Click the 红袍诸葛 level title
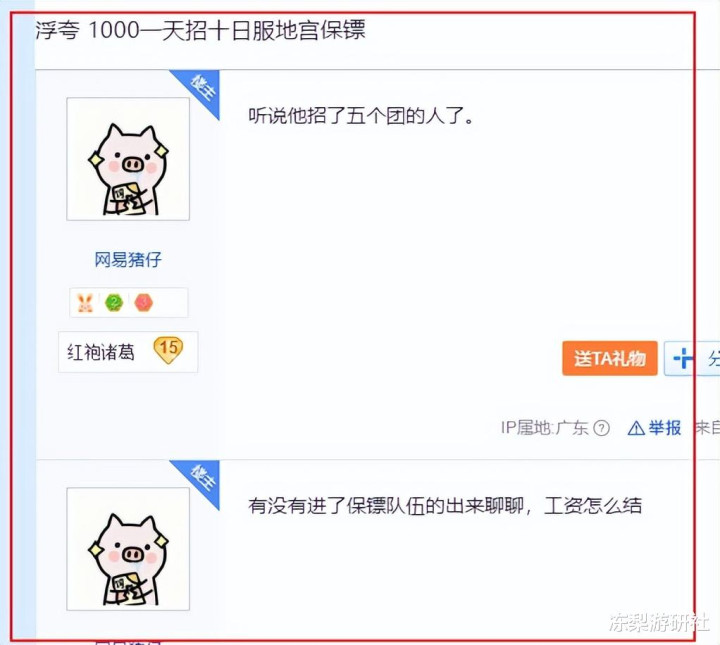This screenshot has height=645, width=720. click(x=101, y=352)
